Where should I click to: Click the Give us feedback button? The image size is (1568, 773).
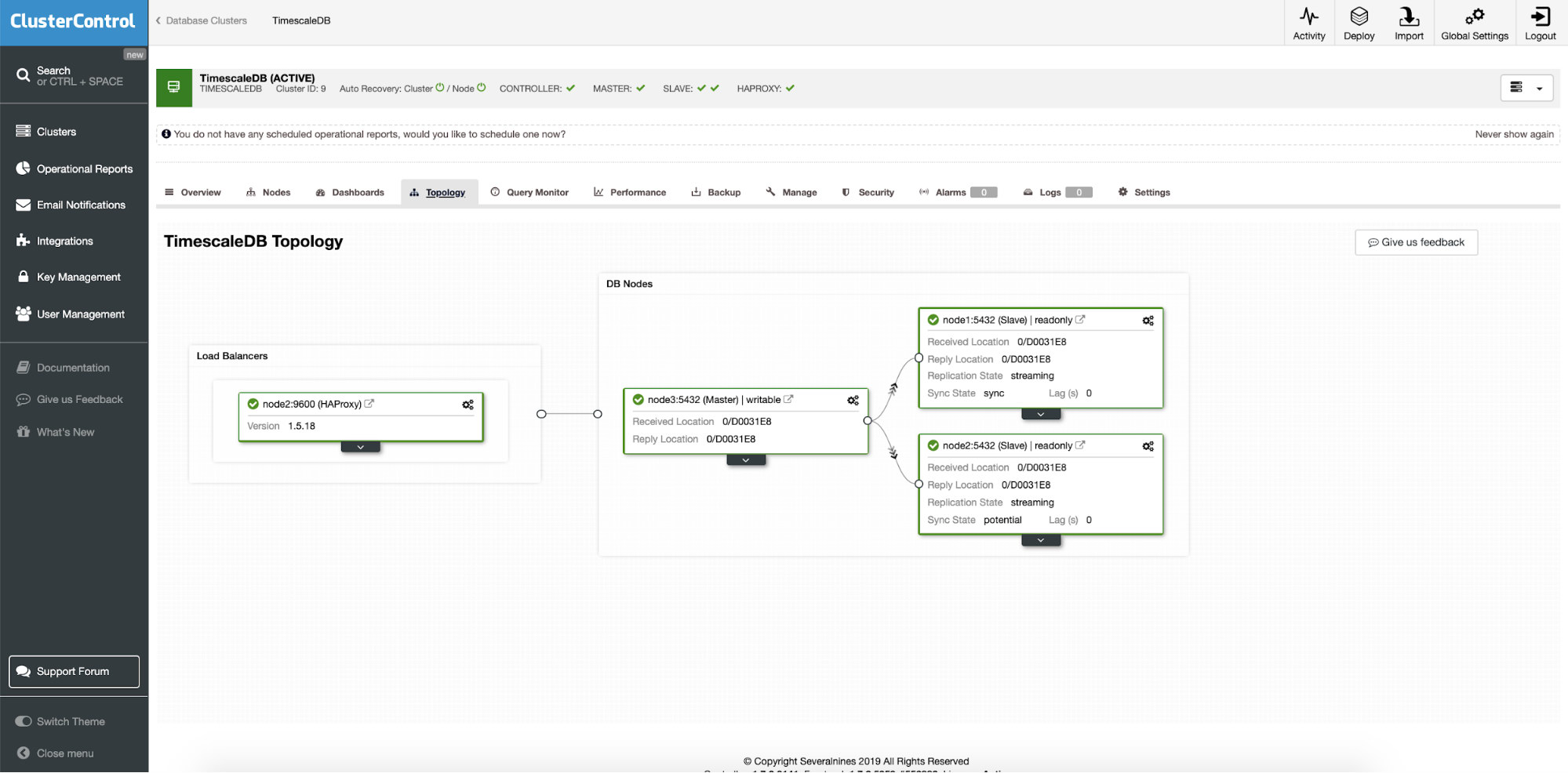click(1416, 242)
